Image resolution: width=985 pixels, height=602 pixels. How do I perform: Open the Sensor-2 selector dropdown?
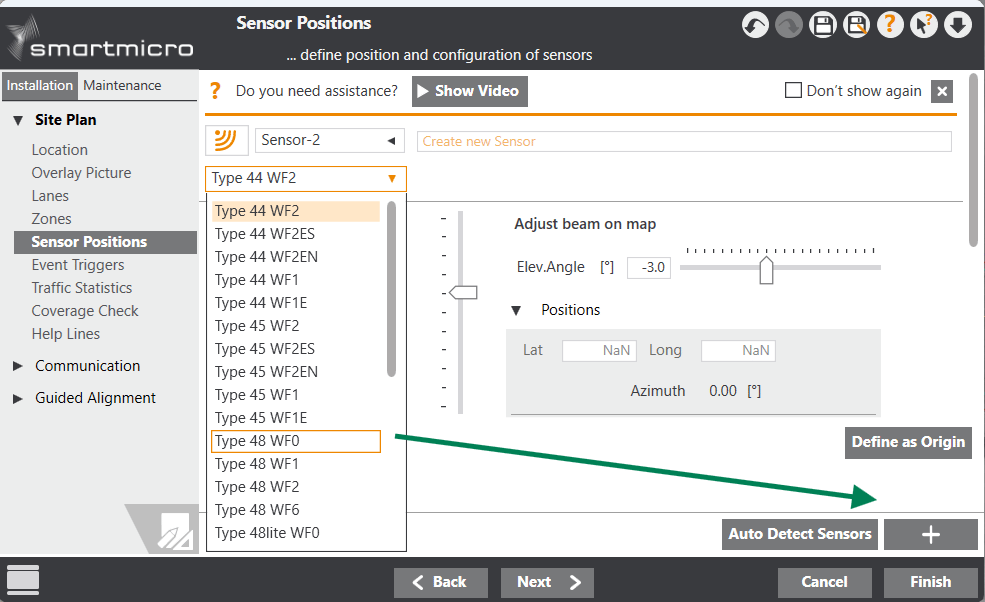(x=330, y=140)
